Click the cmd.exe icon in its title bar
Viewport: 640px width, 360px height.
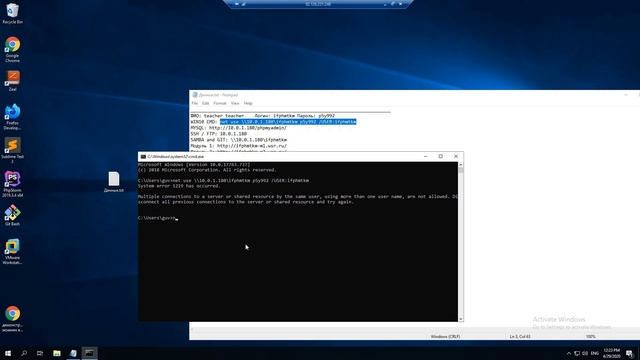point(143,156)
